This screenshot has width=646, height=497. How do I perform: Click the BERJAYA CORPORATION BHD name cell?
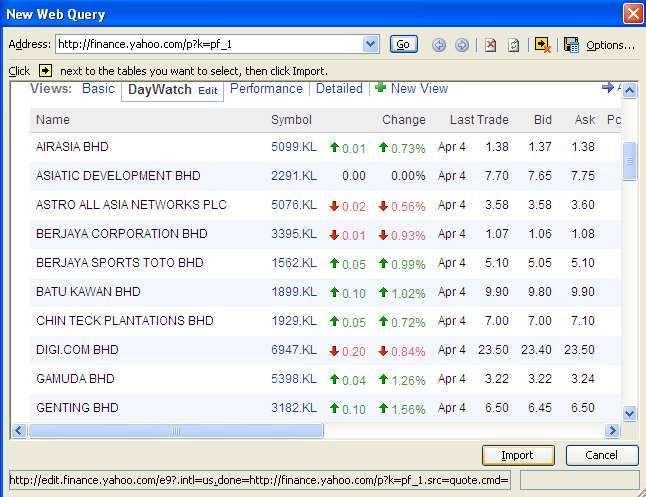click(x=122, y=234)
